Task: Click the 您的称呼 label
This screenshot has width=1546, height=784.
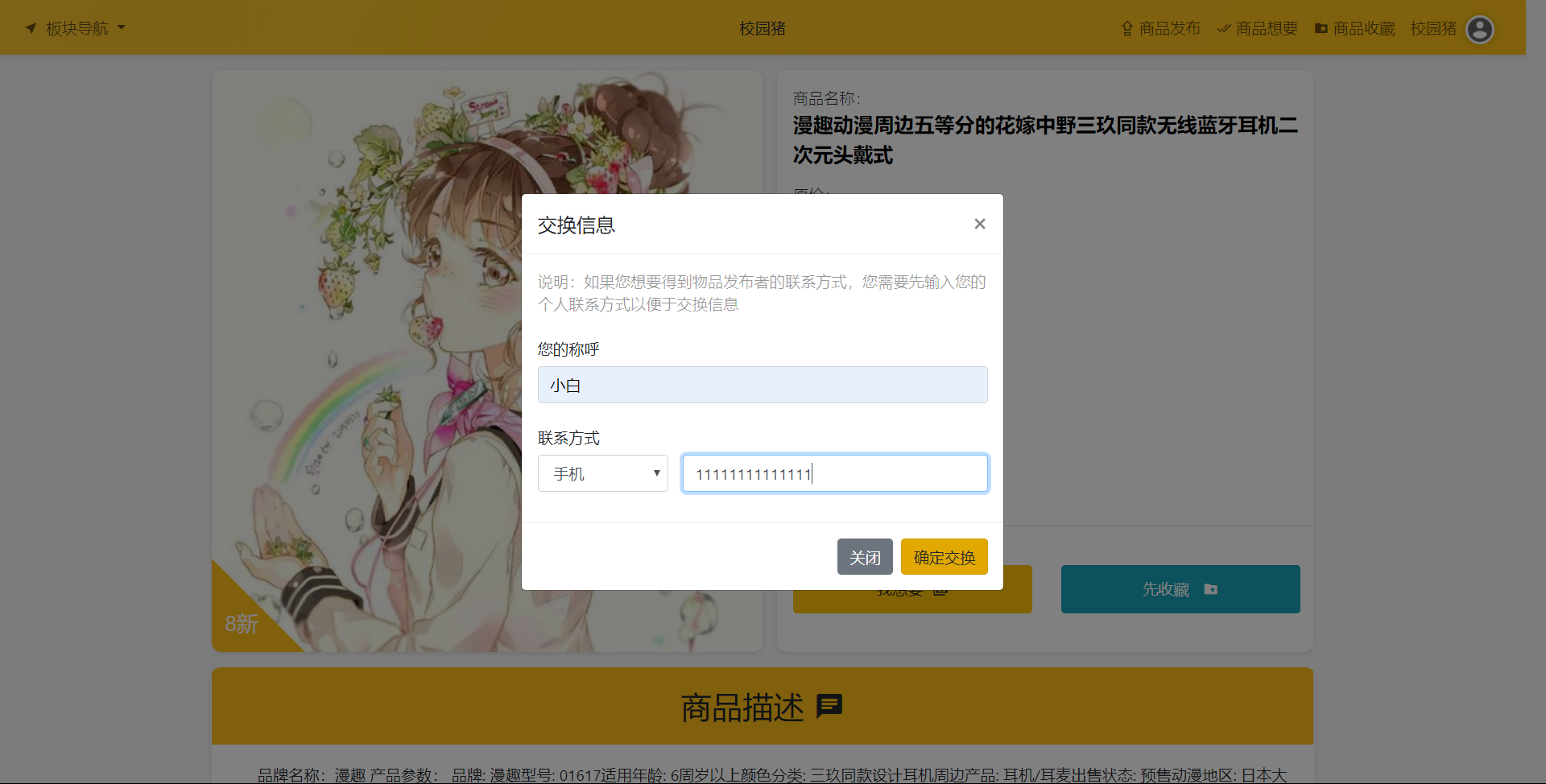Action: point(568,349)
